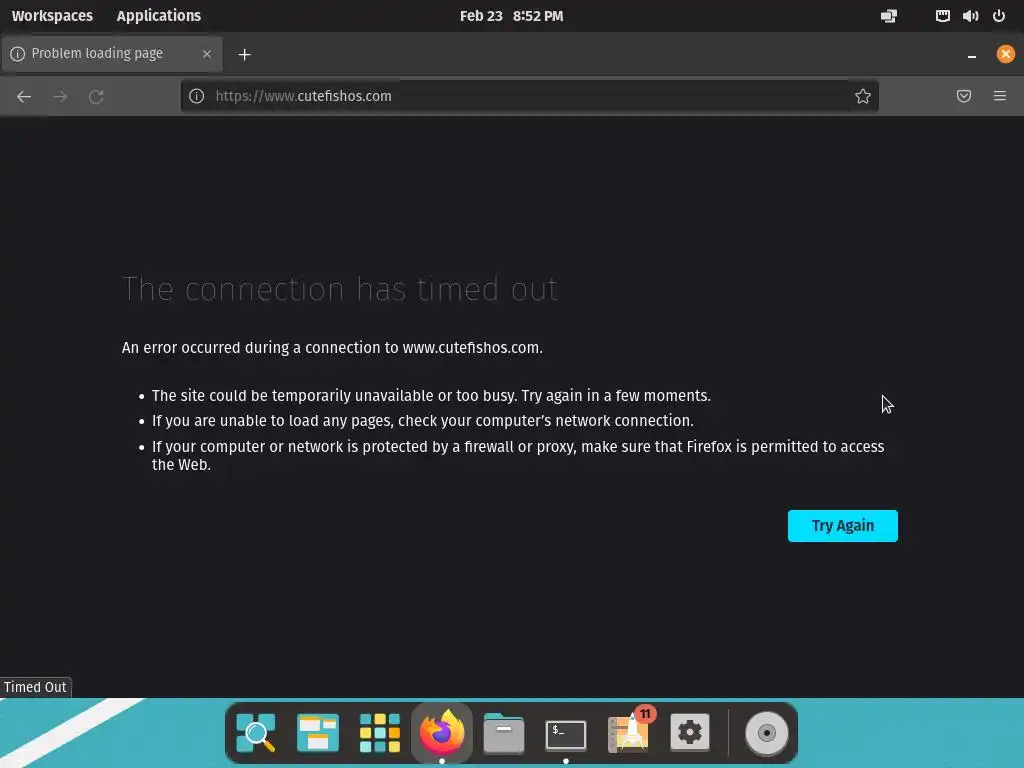Click the 'check your computer's network connection' bullet
This screenshot has height=768, width=1024.
coord(423,421)
